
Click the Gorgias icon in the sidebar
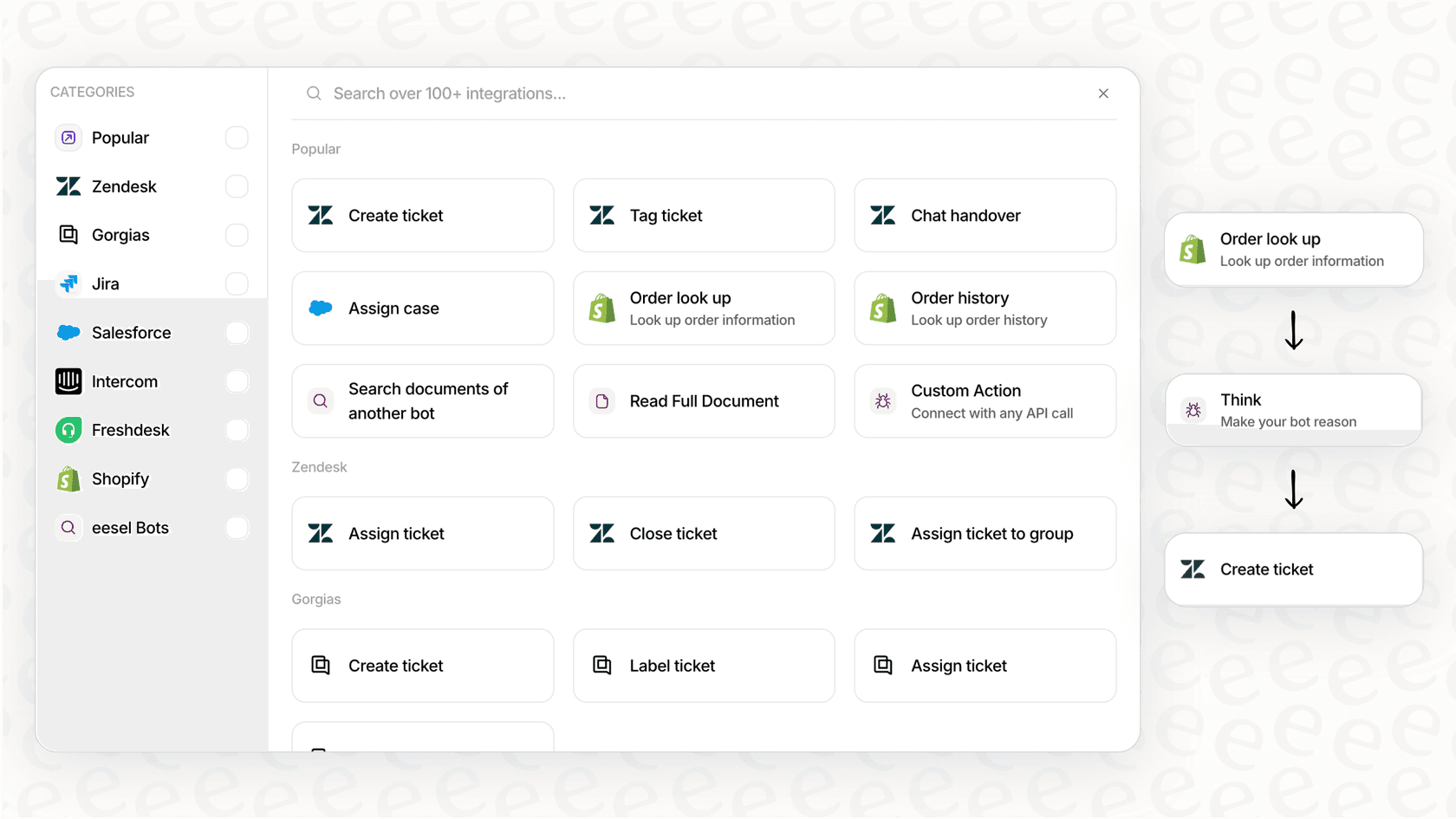[x=68, y=235]
